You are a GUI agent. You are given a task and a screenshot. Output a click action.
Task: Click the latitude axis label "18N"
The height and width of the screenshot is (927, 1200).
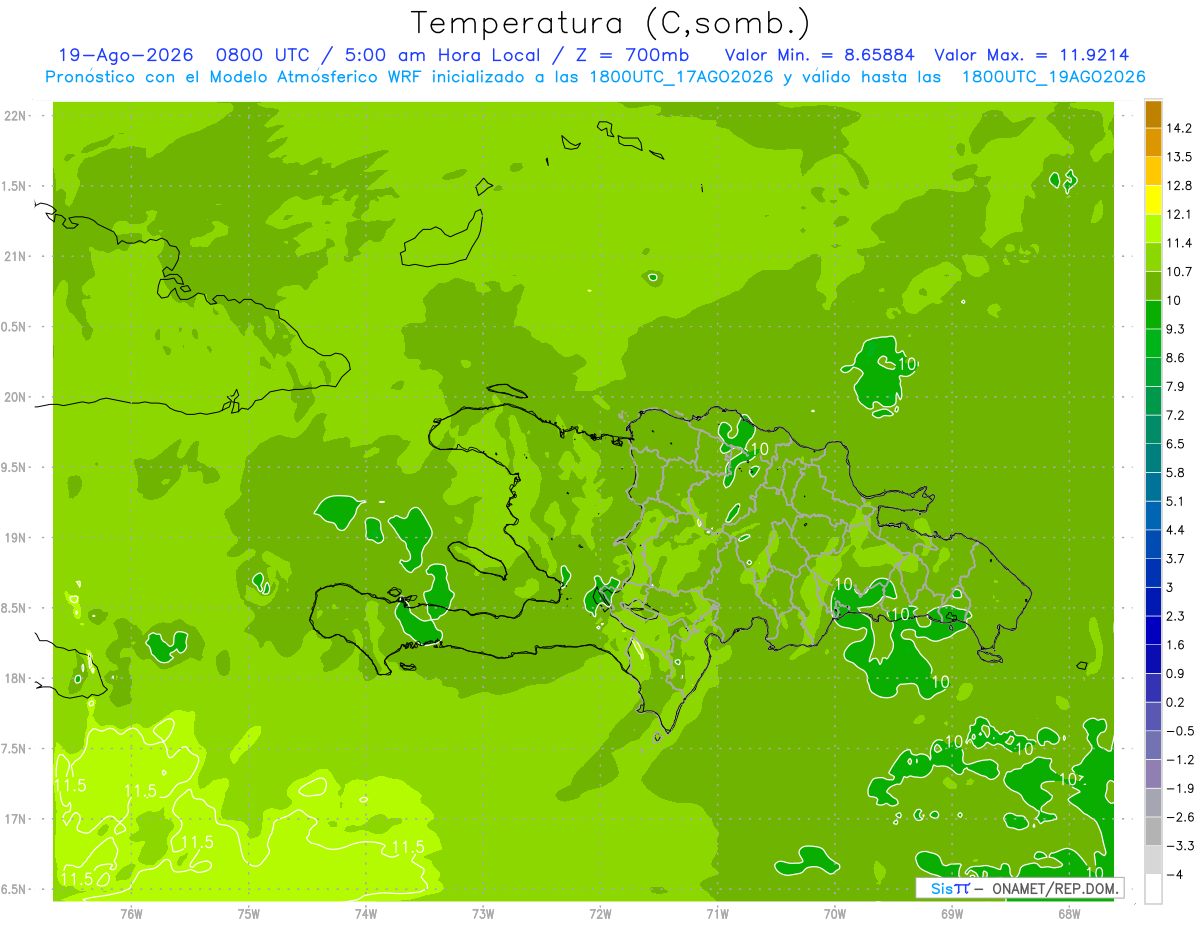click(x=16, y=679)
